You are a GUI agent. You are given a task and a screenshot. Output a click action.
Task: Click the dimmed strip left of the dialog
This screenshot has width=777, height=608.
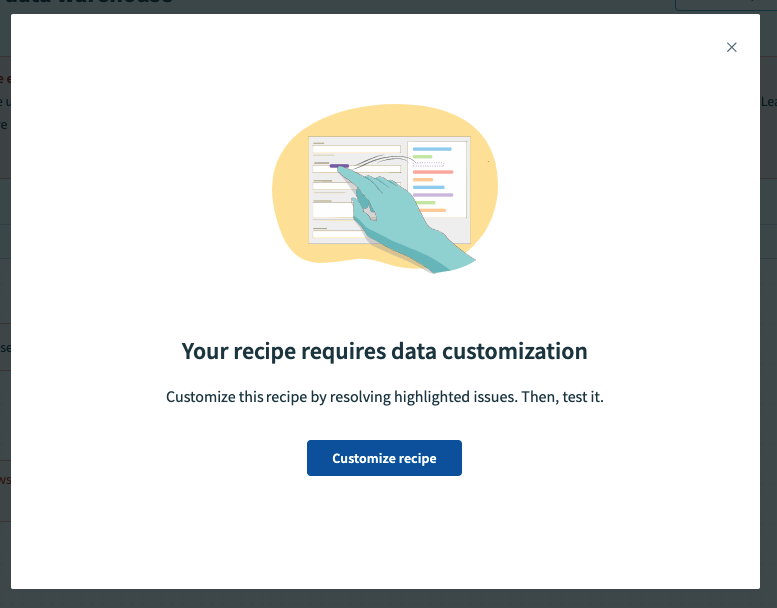[5, 300]
